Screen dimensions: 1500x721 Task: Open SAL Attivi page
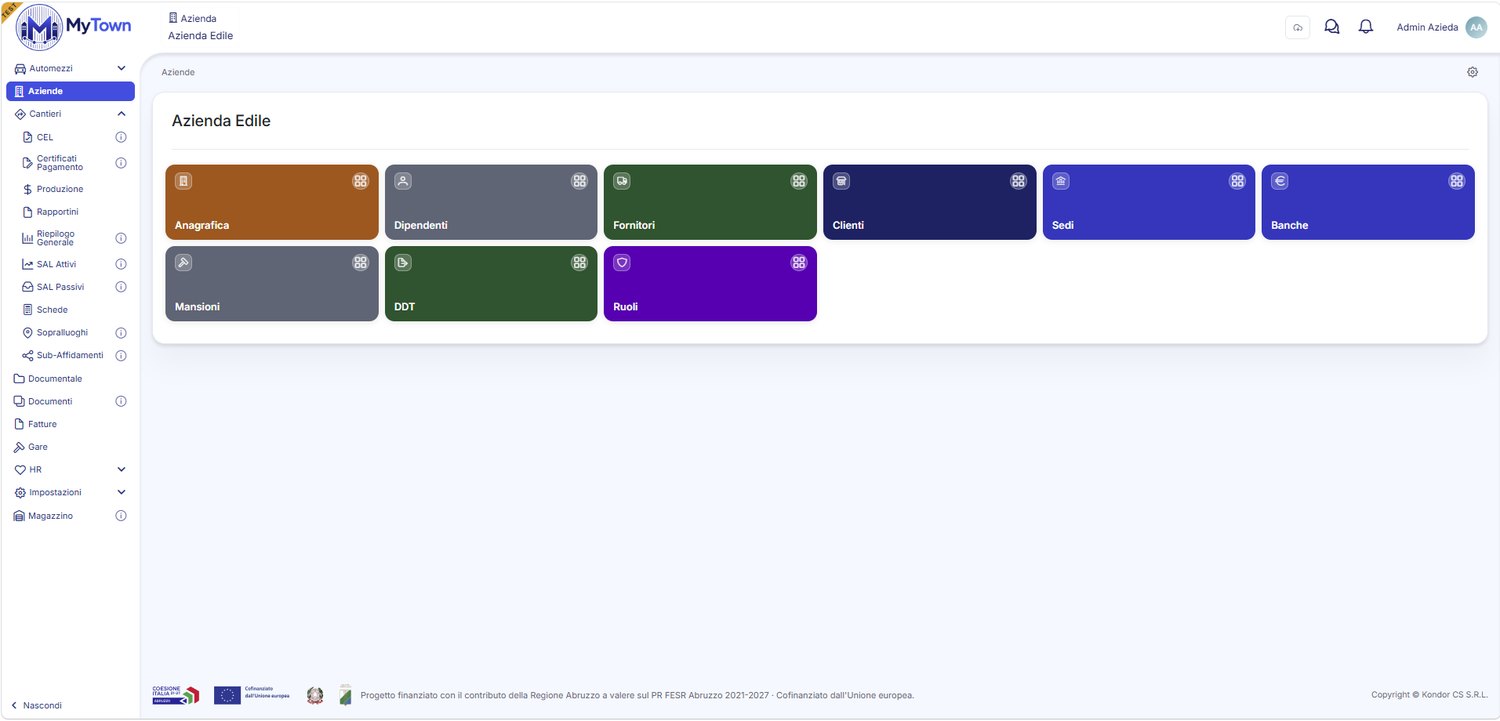(x=56, y=264)
